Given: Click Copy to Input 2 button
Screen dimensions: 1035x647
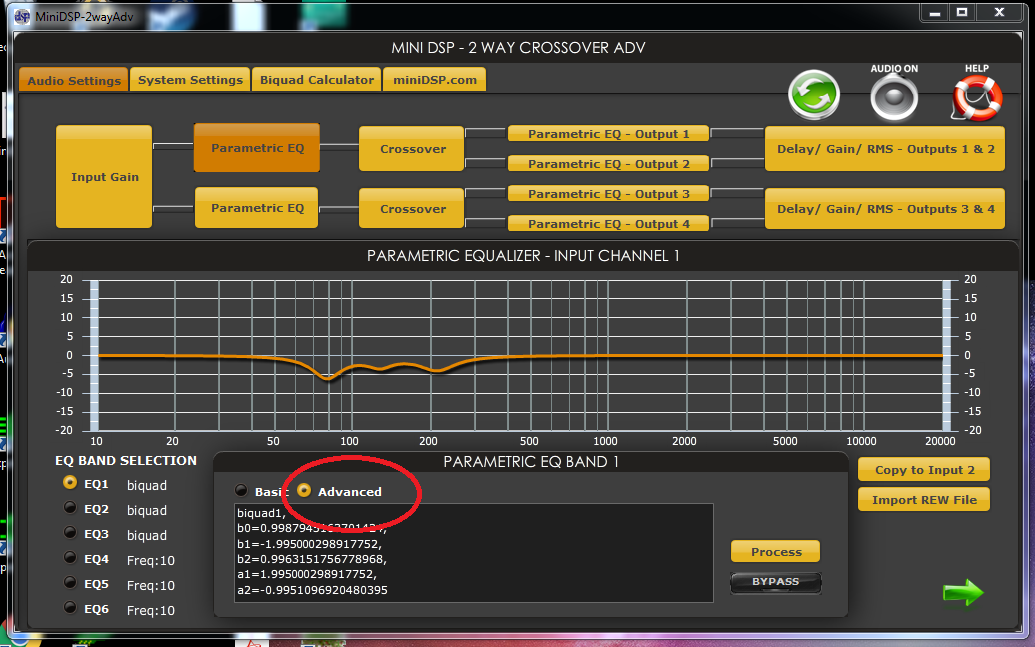Looking at the screenshot, I should pyautogui.click(x=924, y=469).
